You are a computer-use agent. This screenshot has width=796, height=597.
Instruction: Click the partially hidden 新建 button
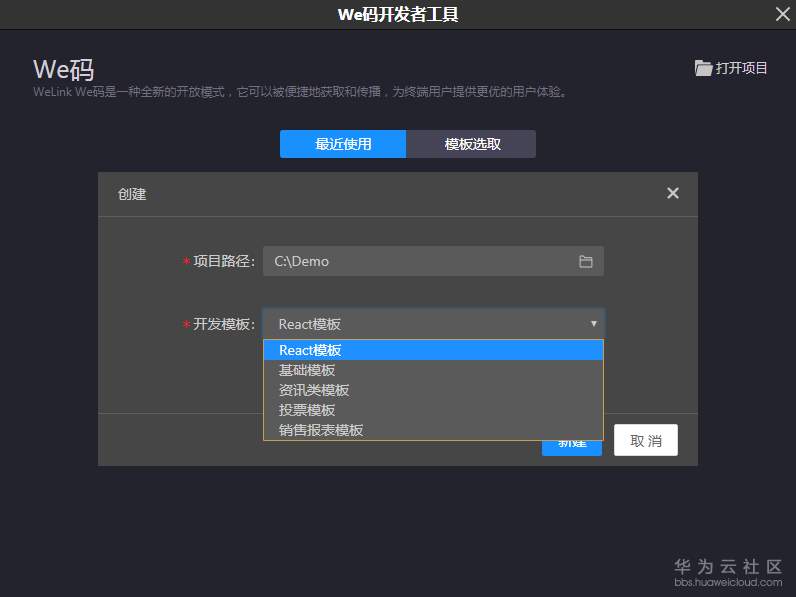tap(572, 448)
